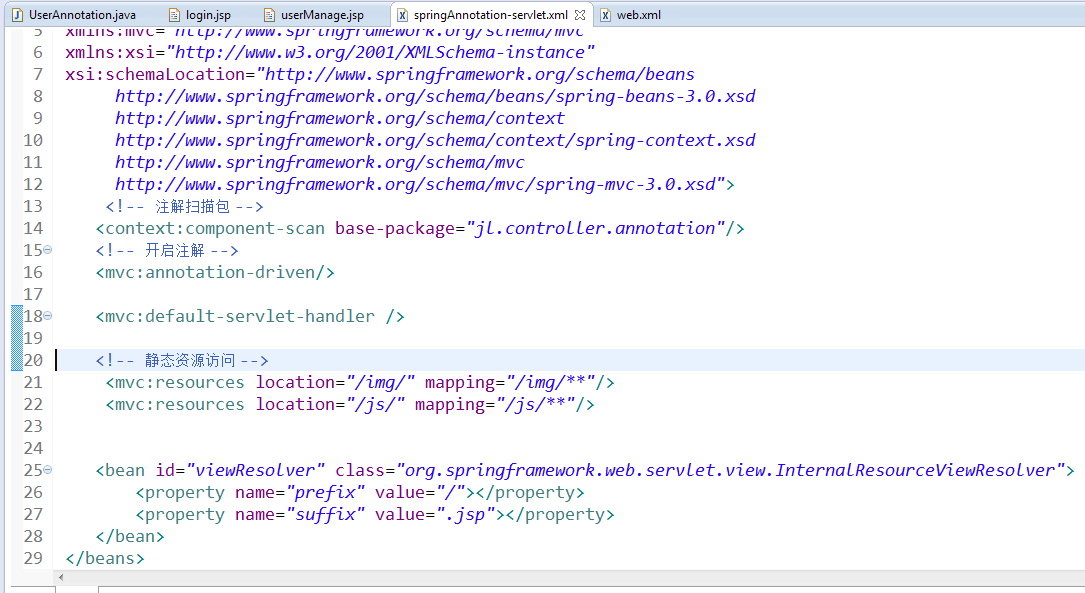Click the "/js/**" mapping value

(x=536, y=405)
